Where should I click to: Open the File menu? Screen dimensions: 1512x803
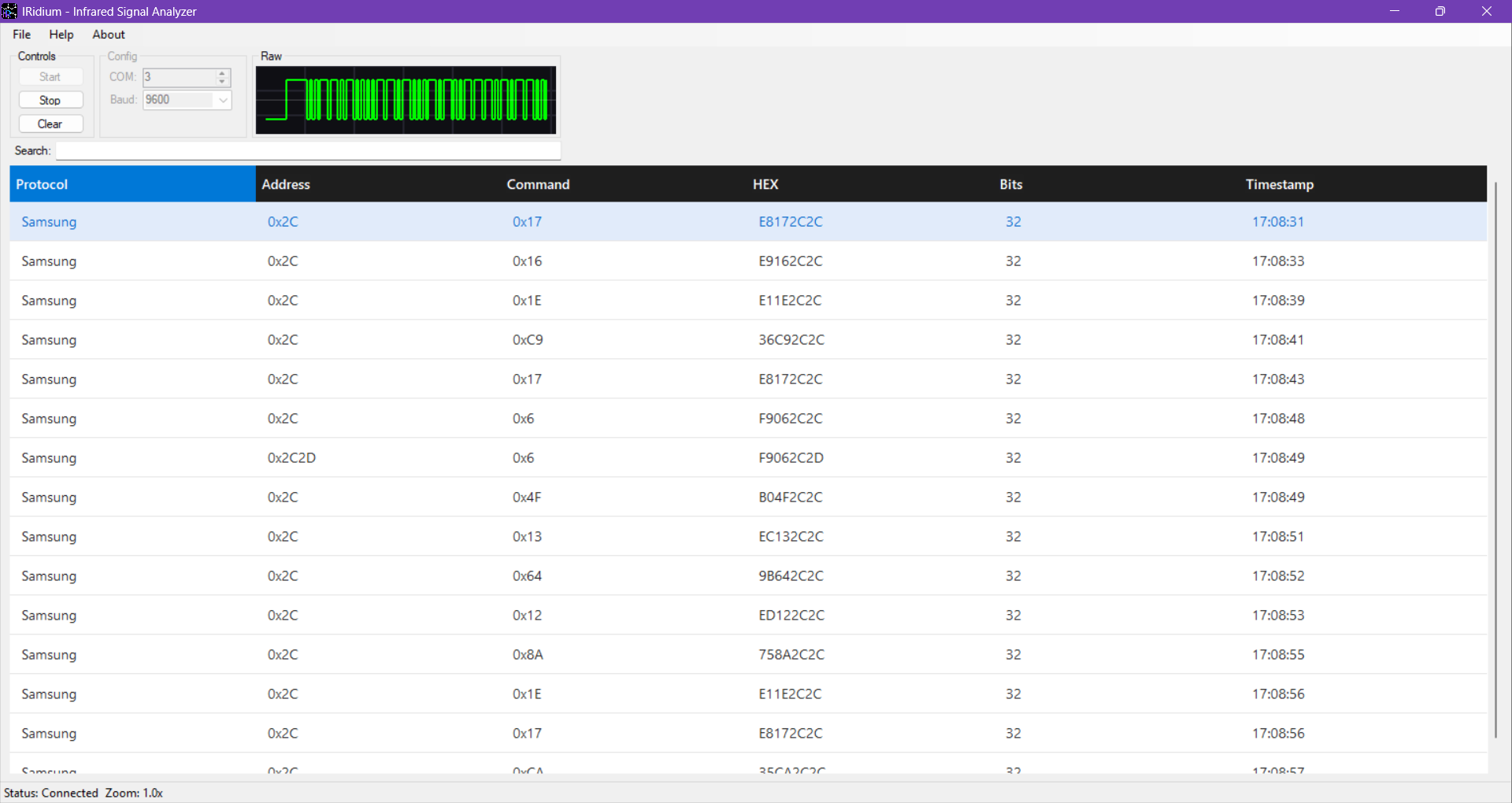click(22, 35)
